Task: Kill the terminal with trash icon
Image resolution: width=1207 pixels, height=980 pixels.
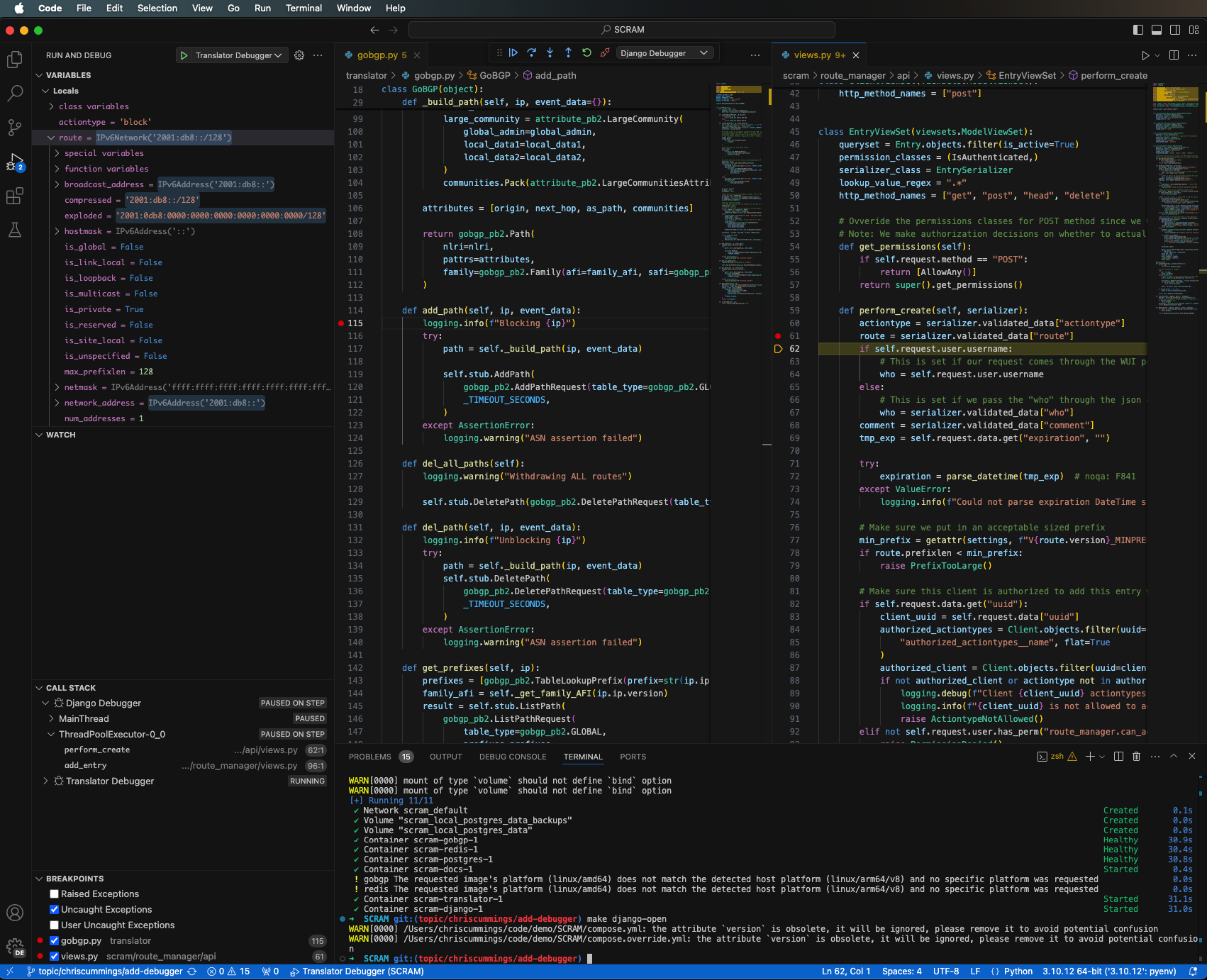Action: (1136, 757)
